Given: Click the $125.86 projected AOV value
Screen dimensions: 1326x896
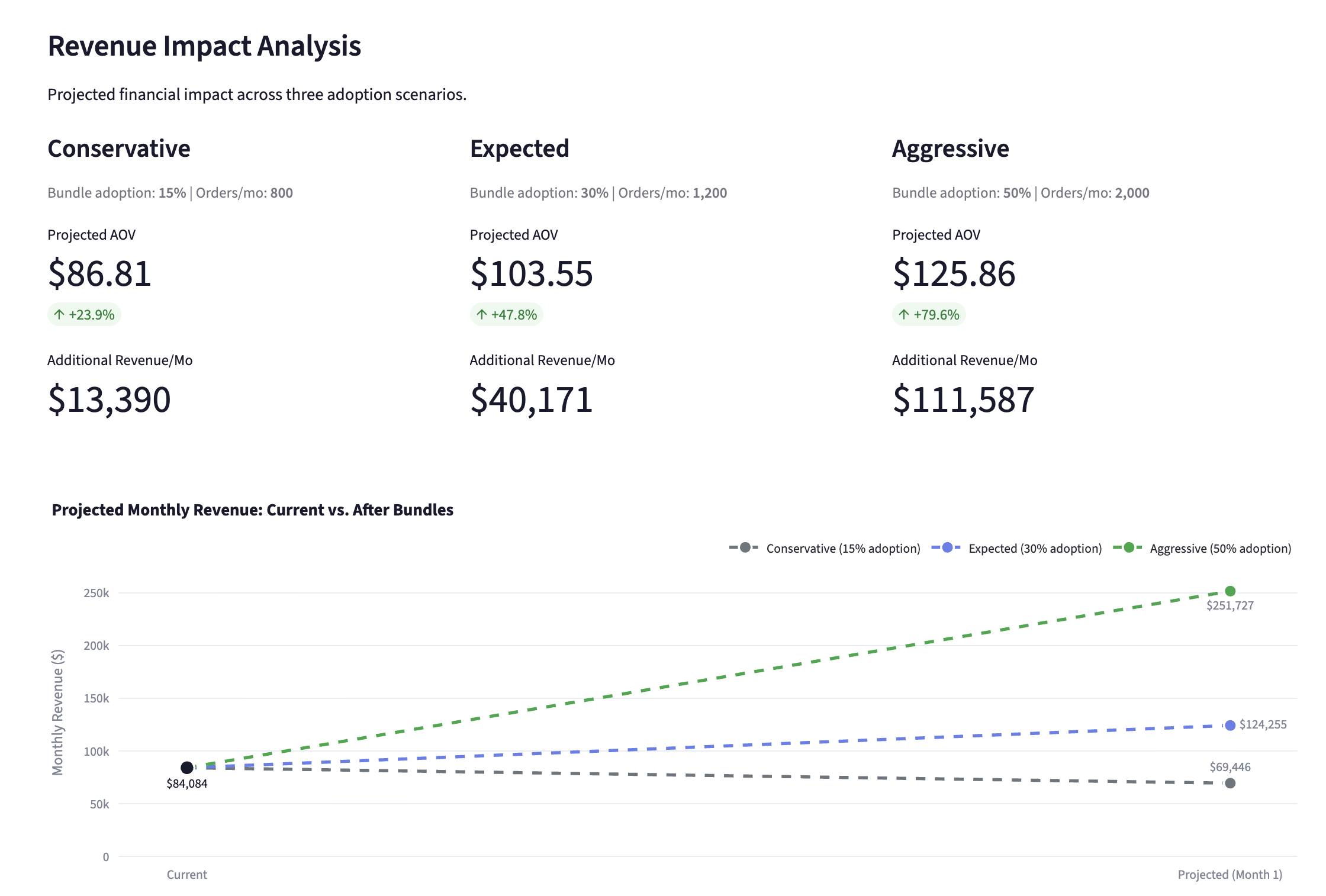Looking at the screenshot, I should click(954, 274).
